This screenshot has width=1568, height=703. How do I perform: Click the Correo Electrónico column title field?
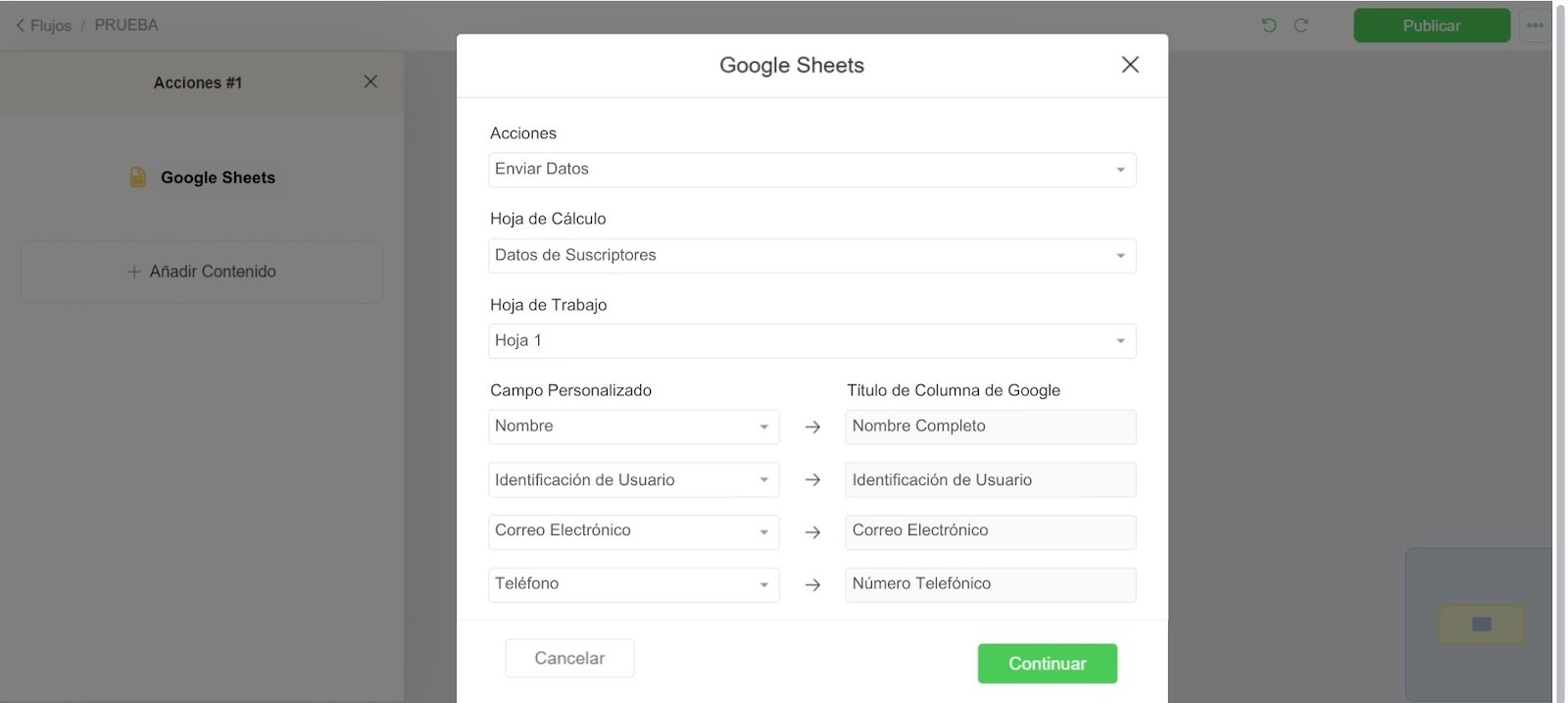[990, 531]
